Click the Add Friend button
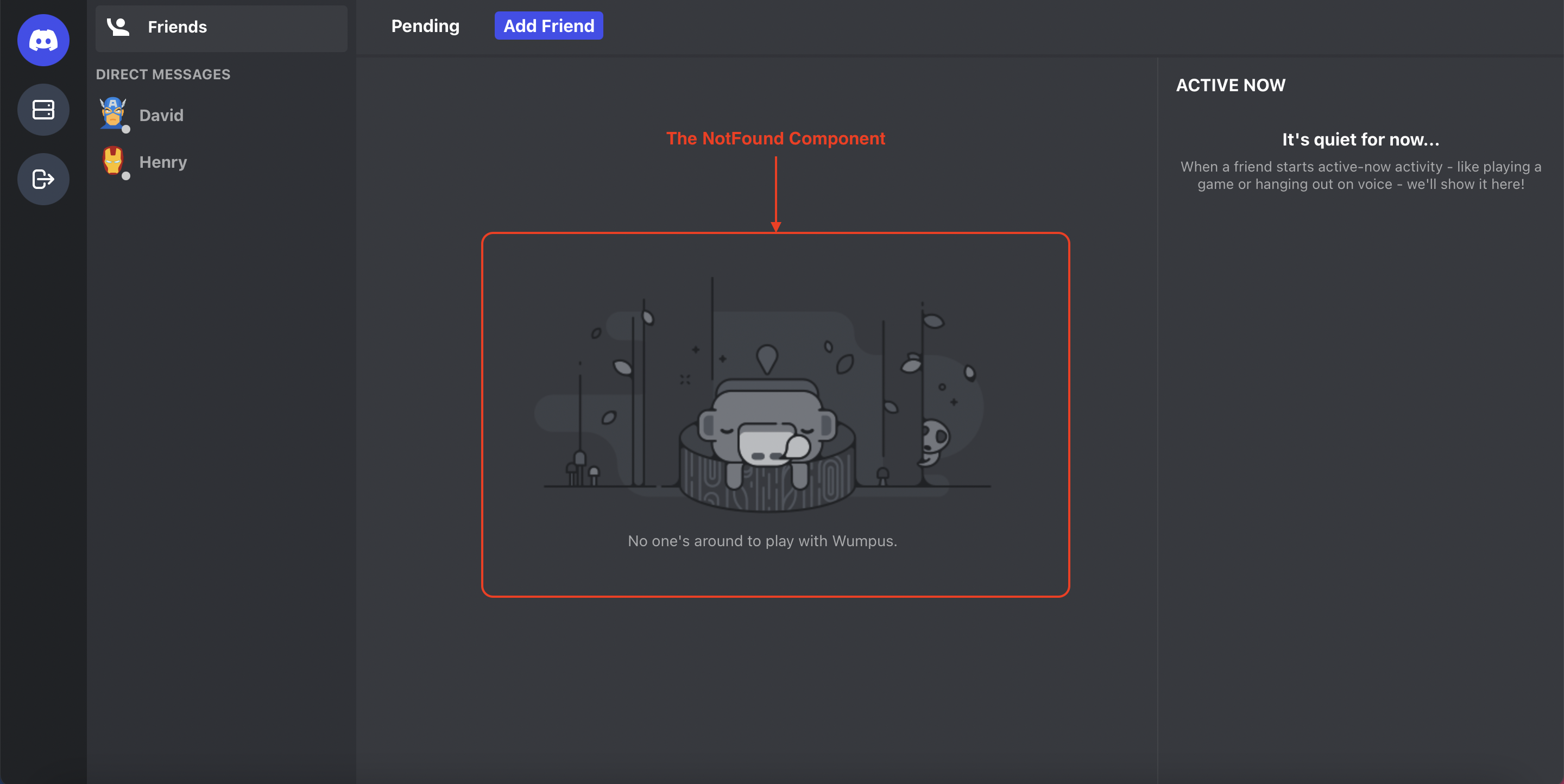This screenshot has width=1564, height=784. pyautogui.click(x=548, y=26)
